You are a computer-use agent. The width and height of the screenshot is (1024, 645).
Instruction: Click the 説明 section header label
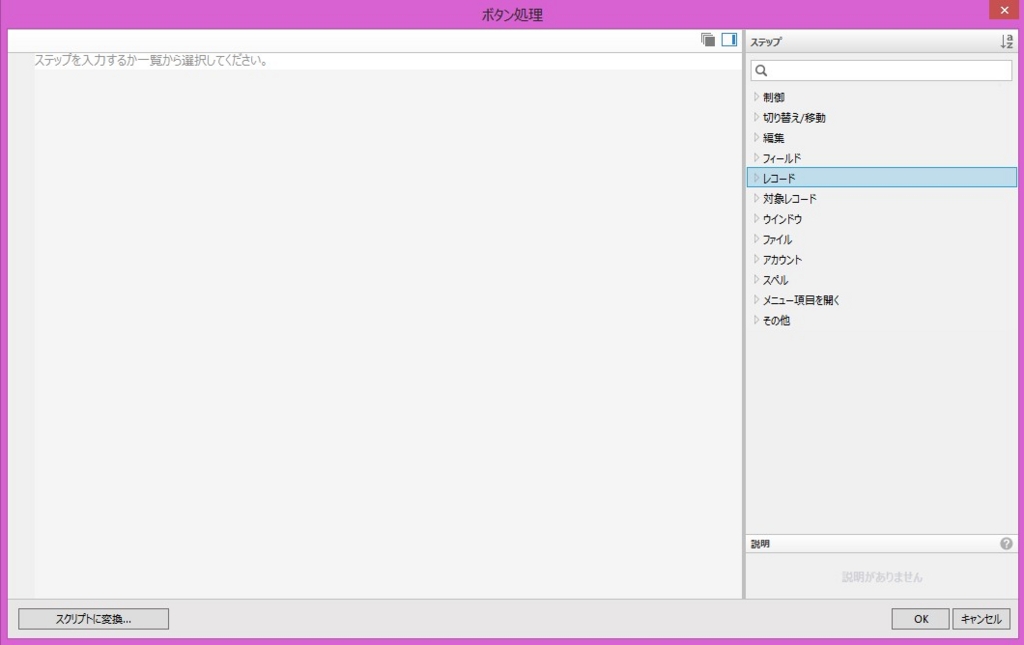760,544
